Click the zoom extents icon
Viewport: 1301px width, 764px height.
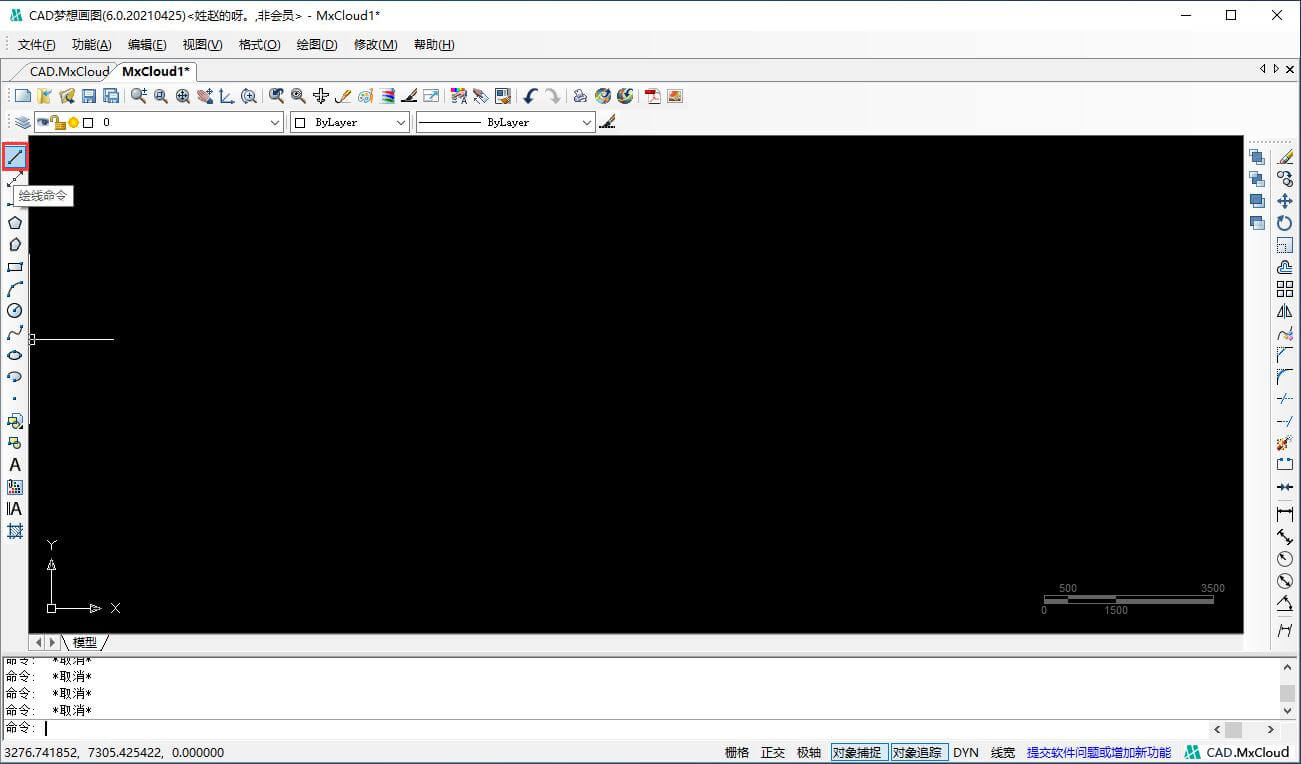coord(183,96)
